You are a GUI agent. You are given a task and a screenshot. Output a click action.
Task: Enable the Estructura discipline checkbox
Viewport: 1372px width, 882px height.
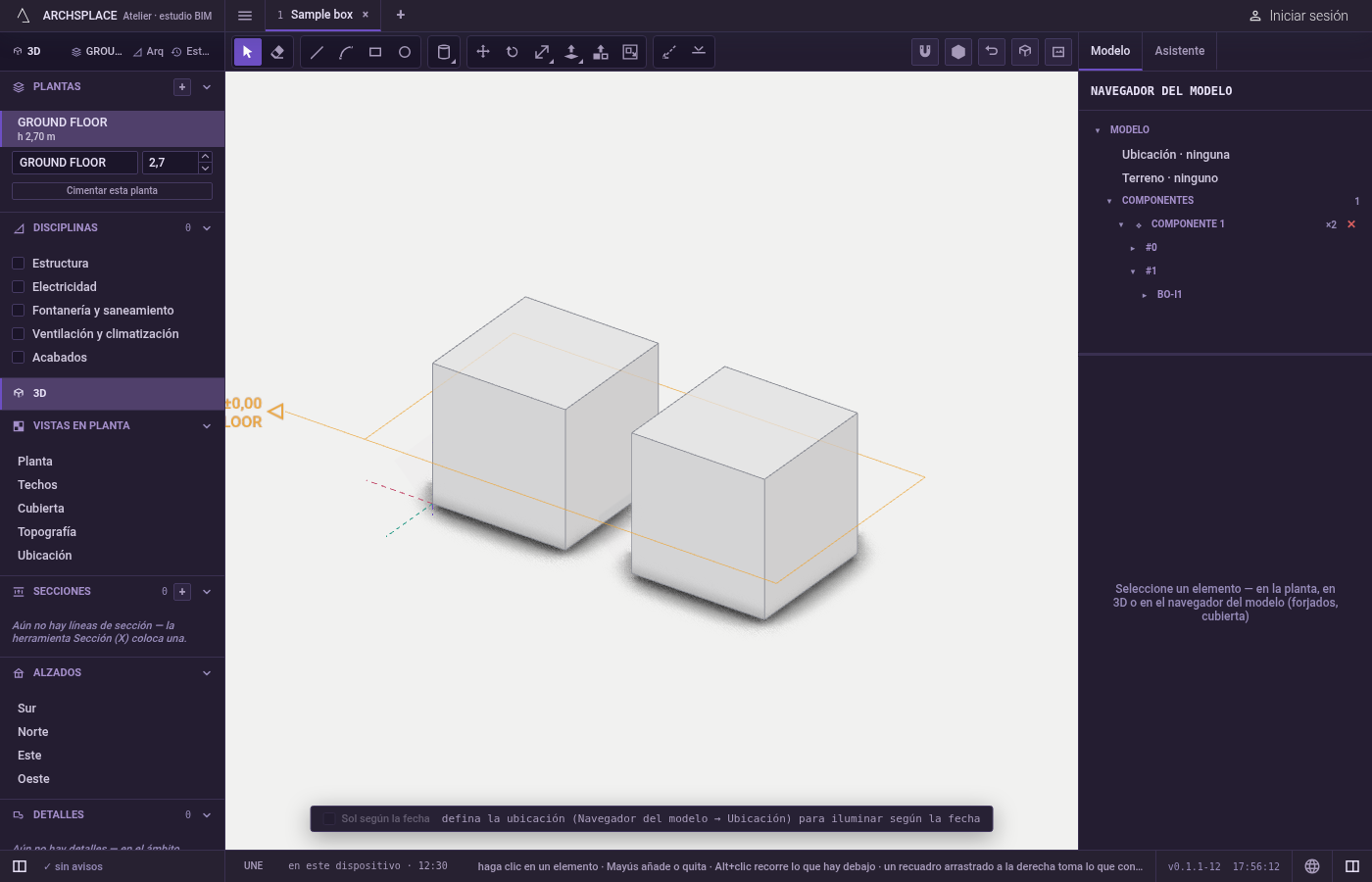pos(18,264)
